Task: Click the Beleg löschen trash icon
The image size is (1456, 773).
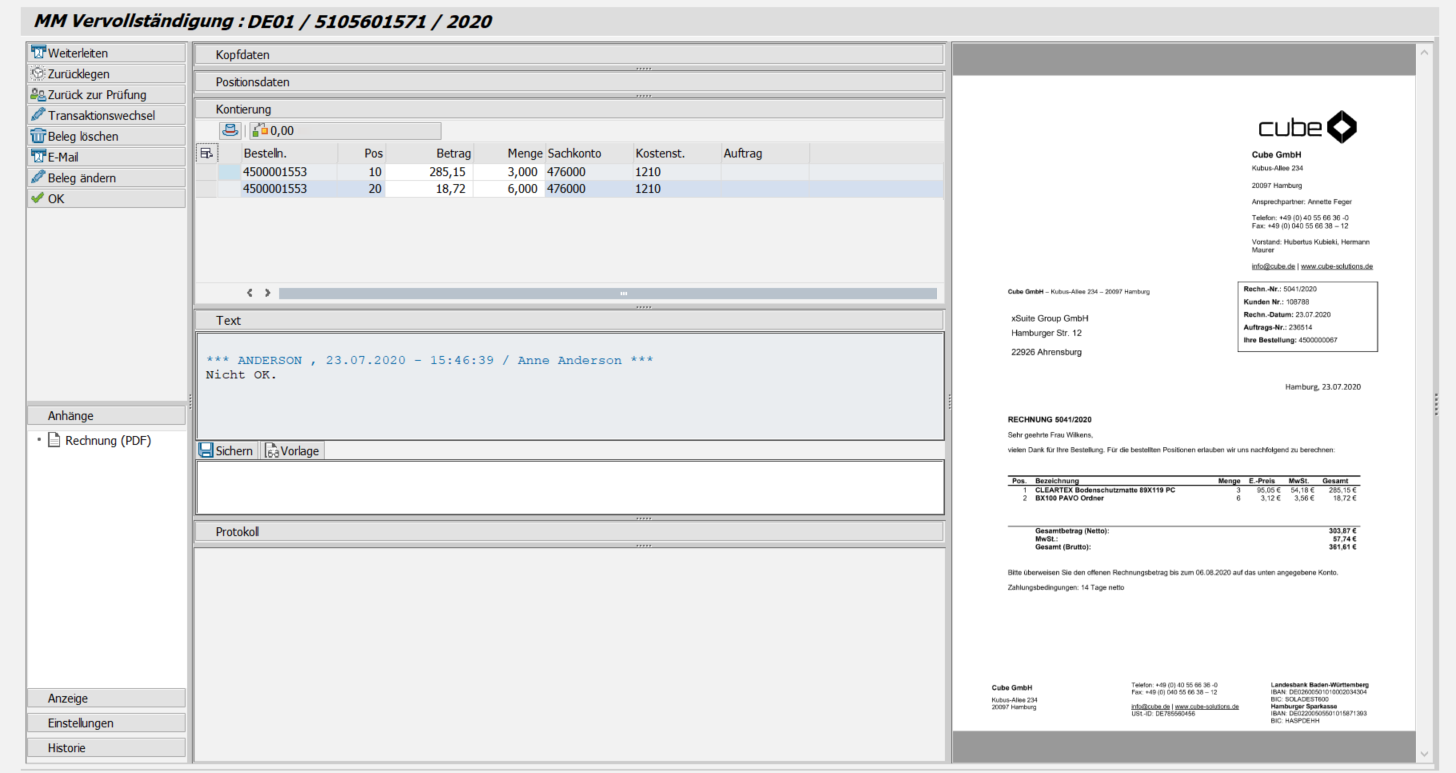Action: click(x=38, y=135)
